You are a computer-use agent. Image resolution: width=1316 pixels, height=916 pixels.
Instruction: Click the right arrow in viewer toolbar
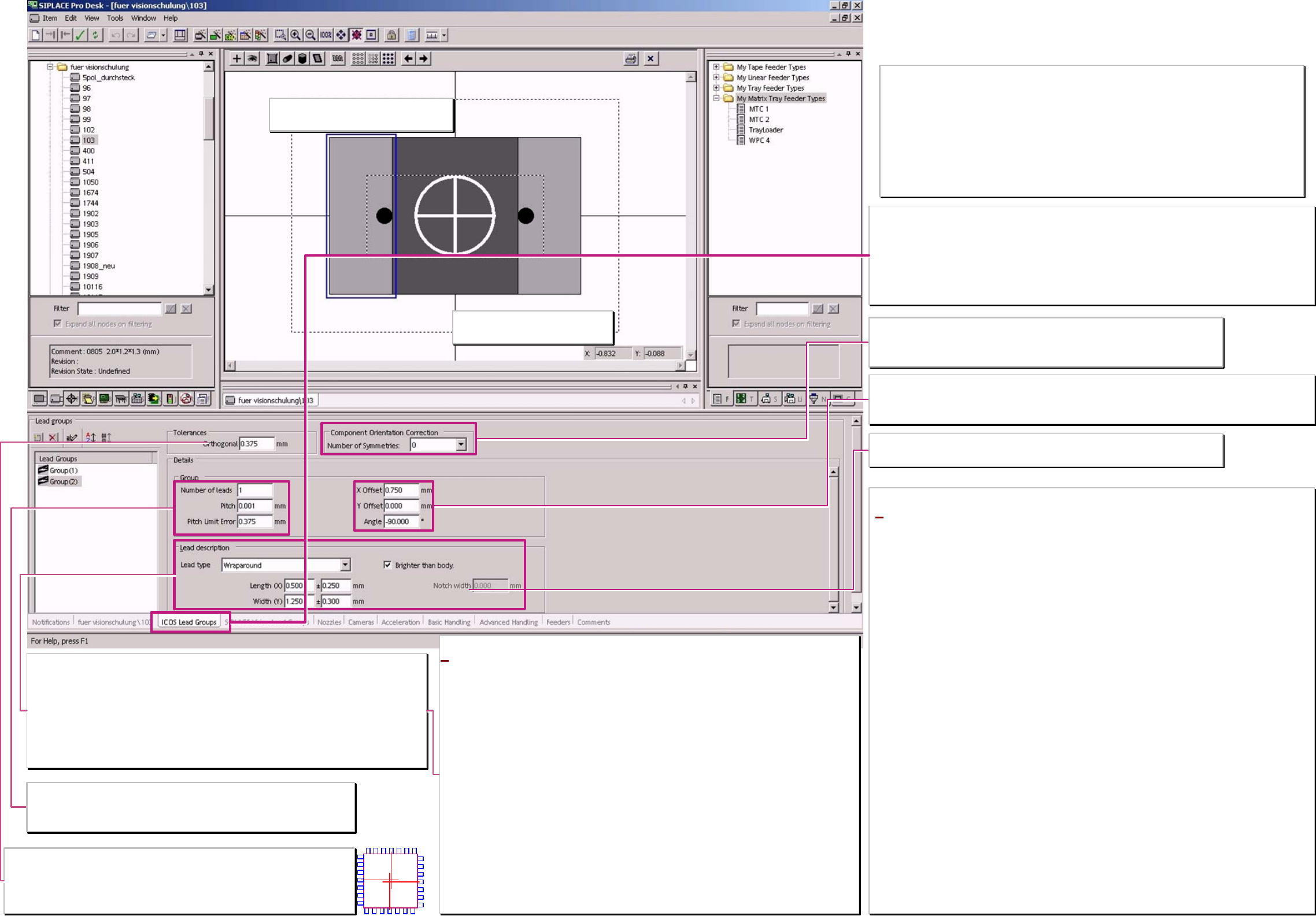(x=424, y=59)
